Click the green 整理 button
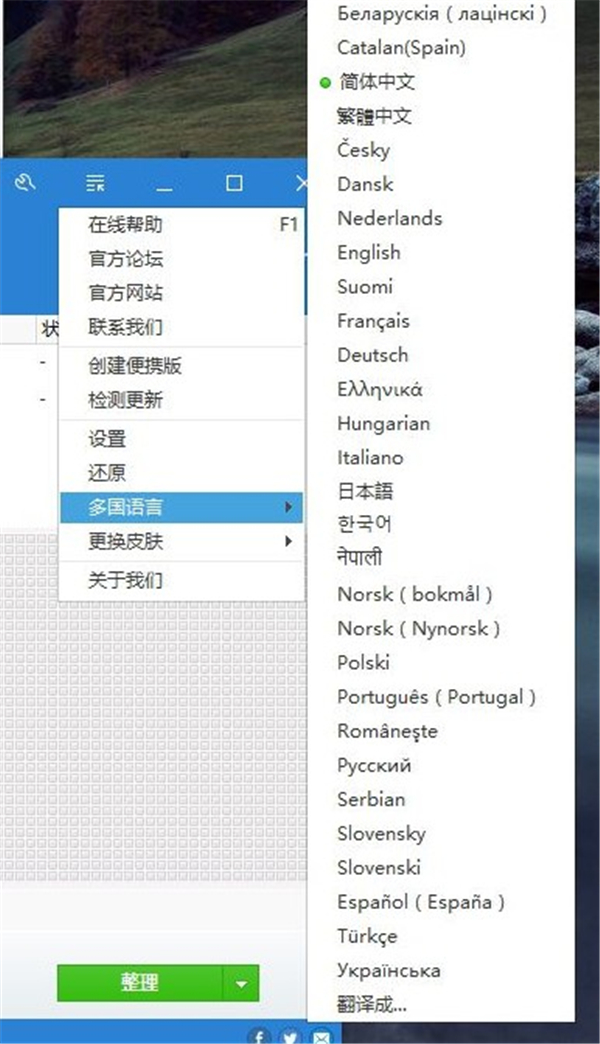600x1044 pixels. pyautogui.click(x=138, y=983)
